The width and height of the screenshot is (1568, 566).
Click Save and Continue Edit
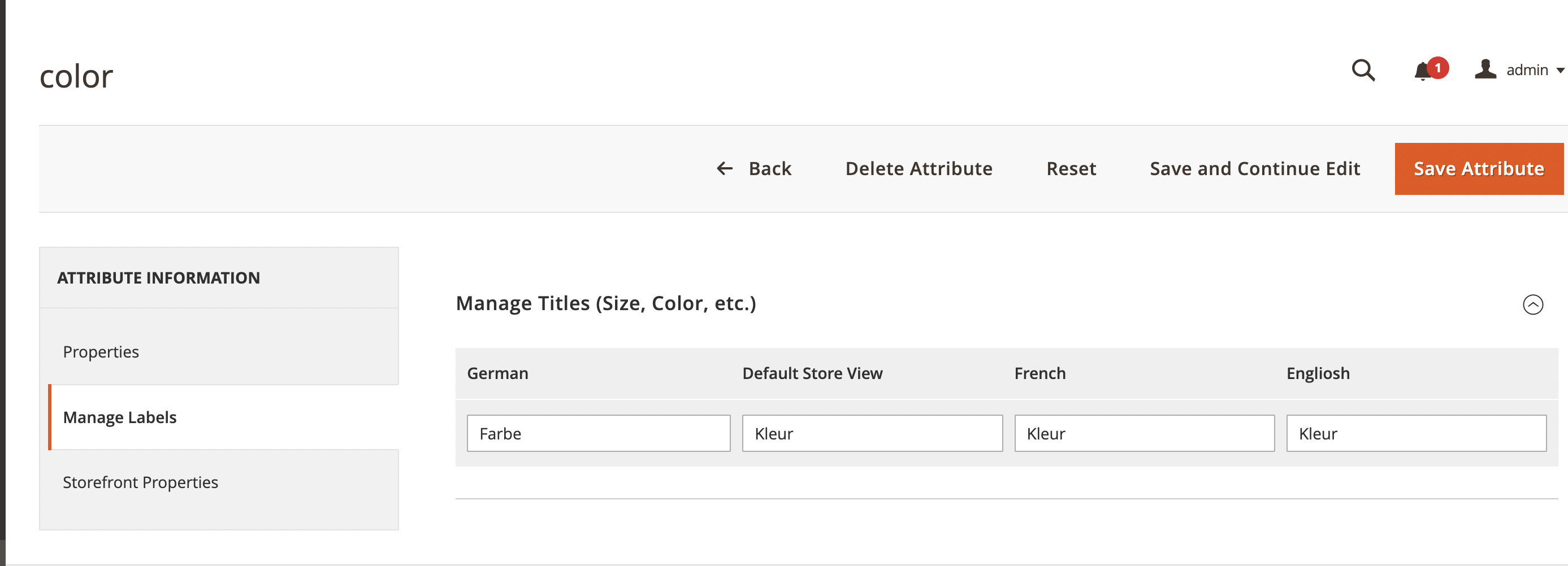click(x=1254, y=168)
